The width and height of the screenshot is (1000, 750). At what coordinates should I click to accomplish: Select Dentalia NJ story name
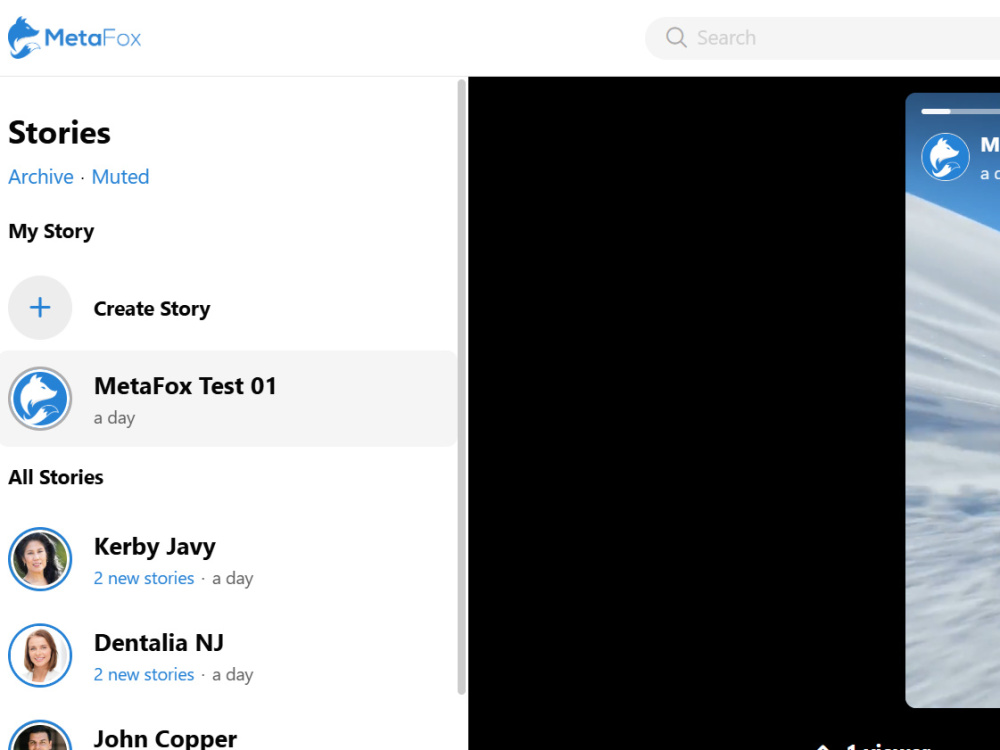159,643
